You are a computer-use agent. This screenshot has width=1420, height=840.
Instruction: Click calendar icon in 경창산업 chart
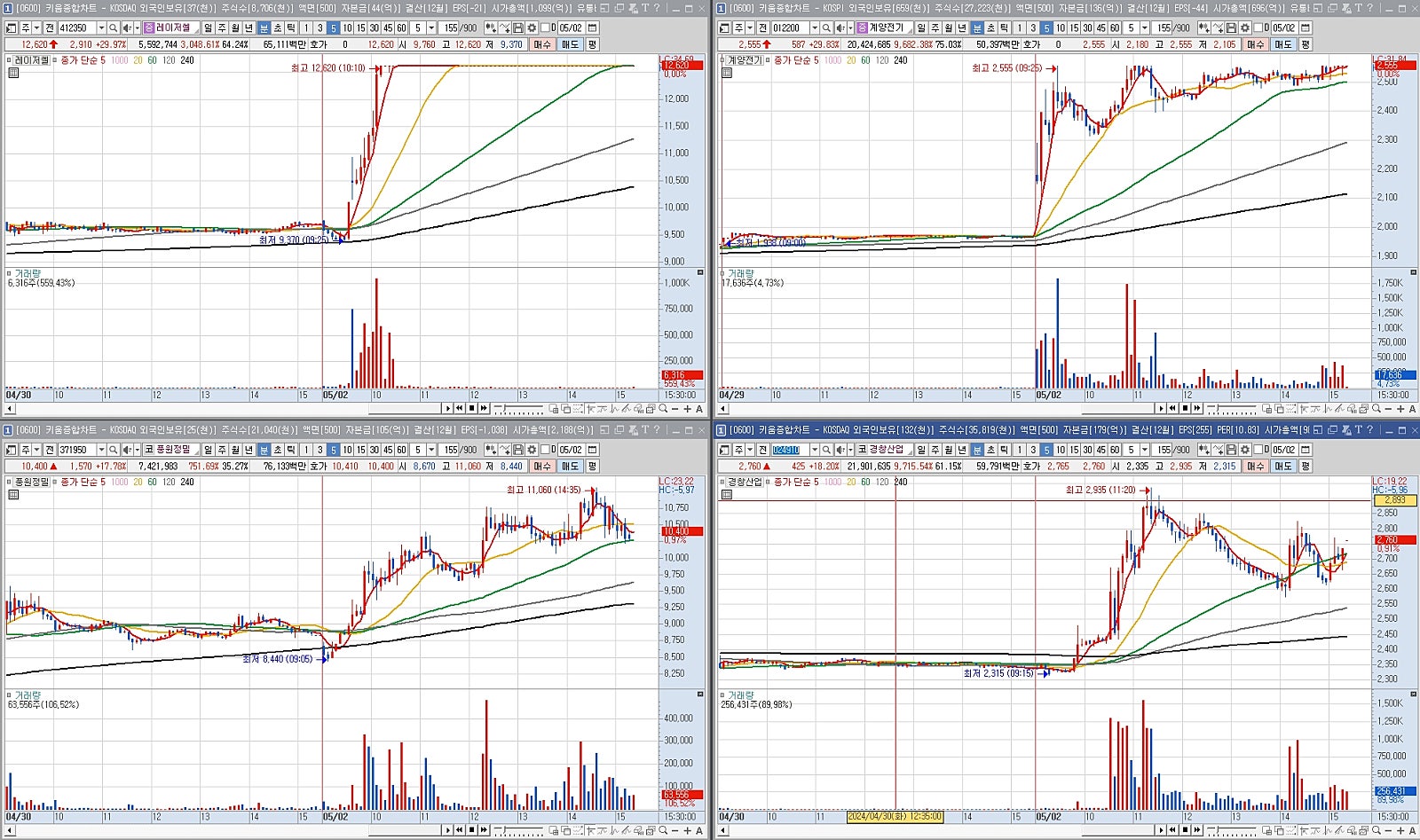tap(1305, 450)
